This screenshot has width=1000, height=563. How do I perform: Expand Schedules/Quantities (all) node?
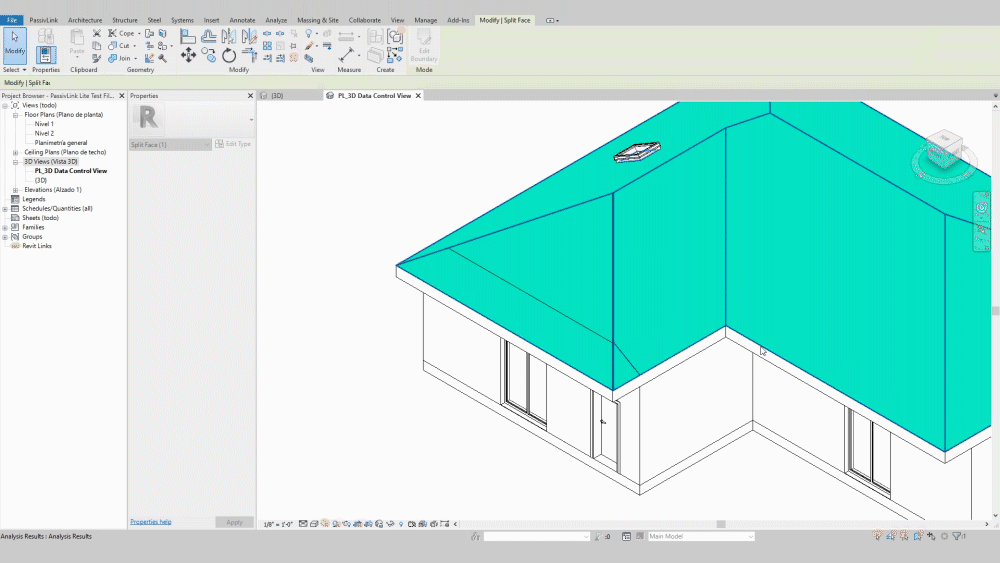[x=5, y=208]
